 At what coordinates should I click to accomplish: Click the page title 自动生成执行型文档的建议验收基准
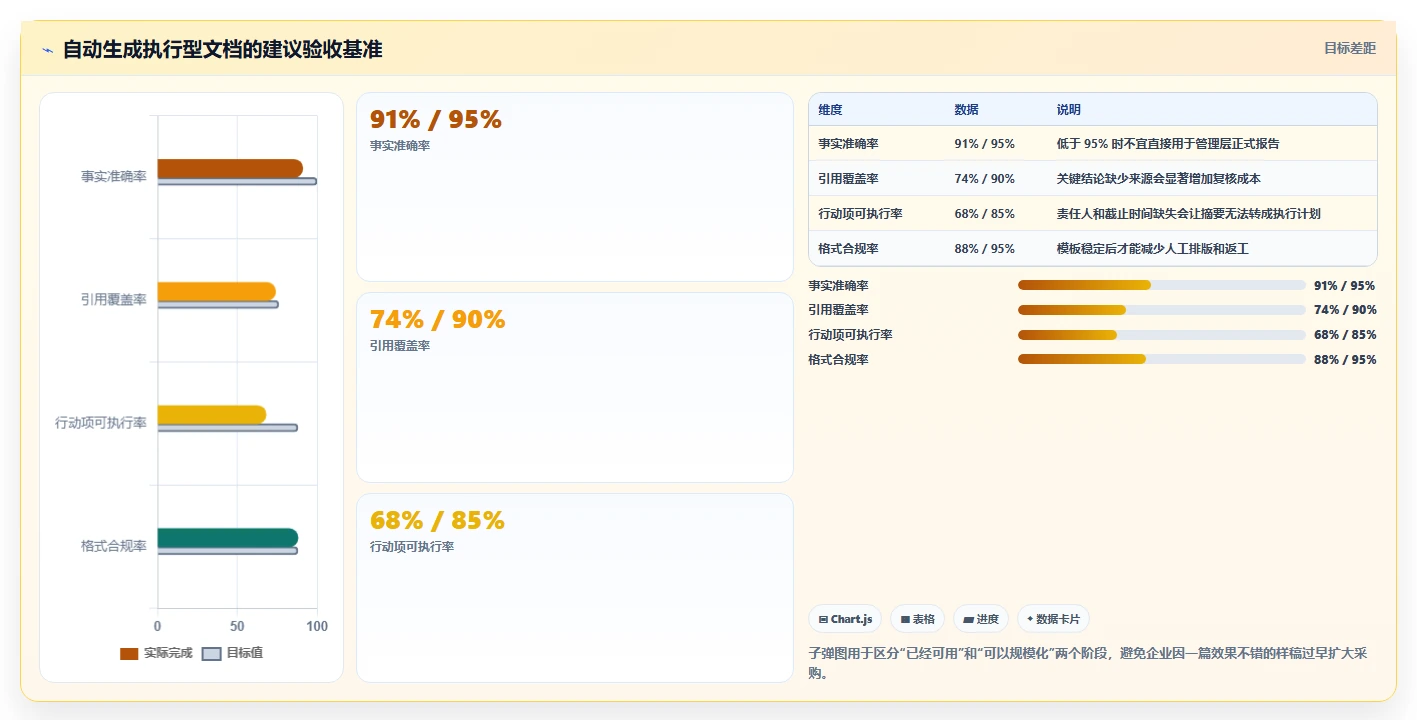tap(222, 49)
